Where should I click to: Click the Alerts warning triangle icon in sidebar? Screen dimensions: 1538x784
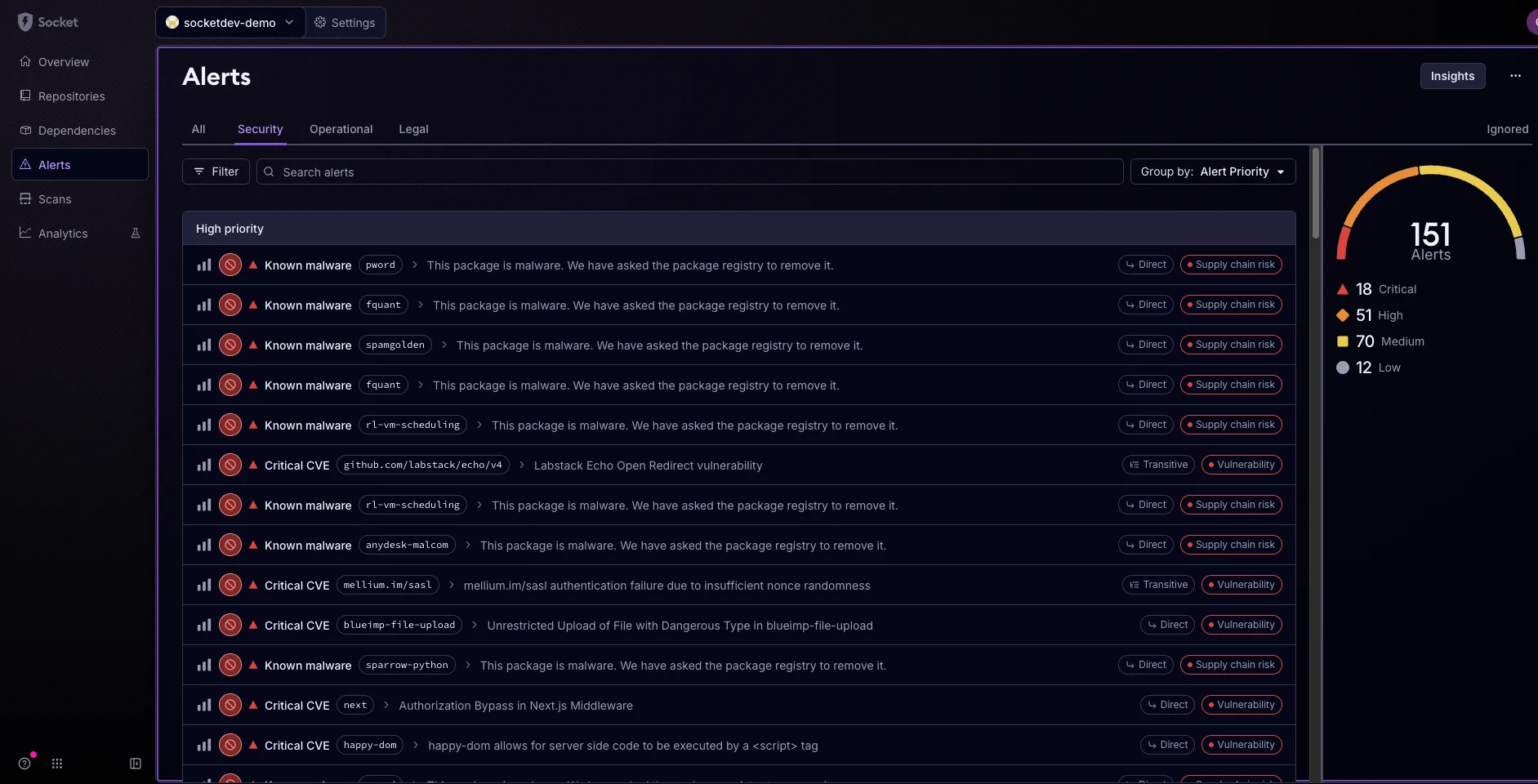tap(24, 164)
